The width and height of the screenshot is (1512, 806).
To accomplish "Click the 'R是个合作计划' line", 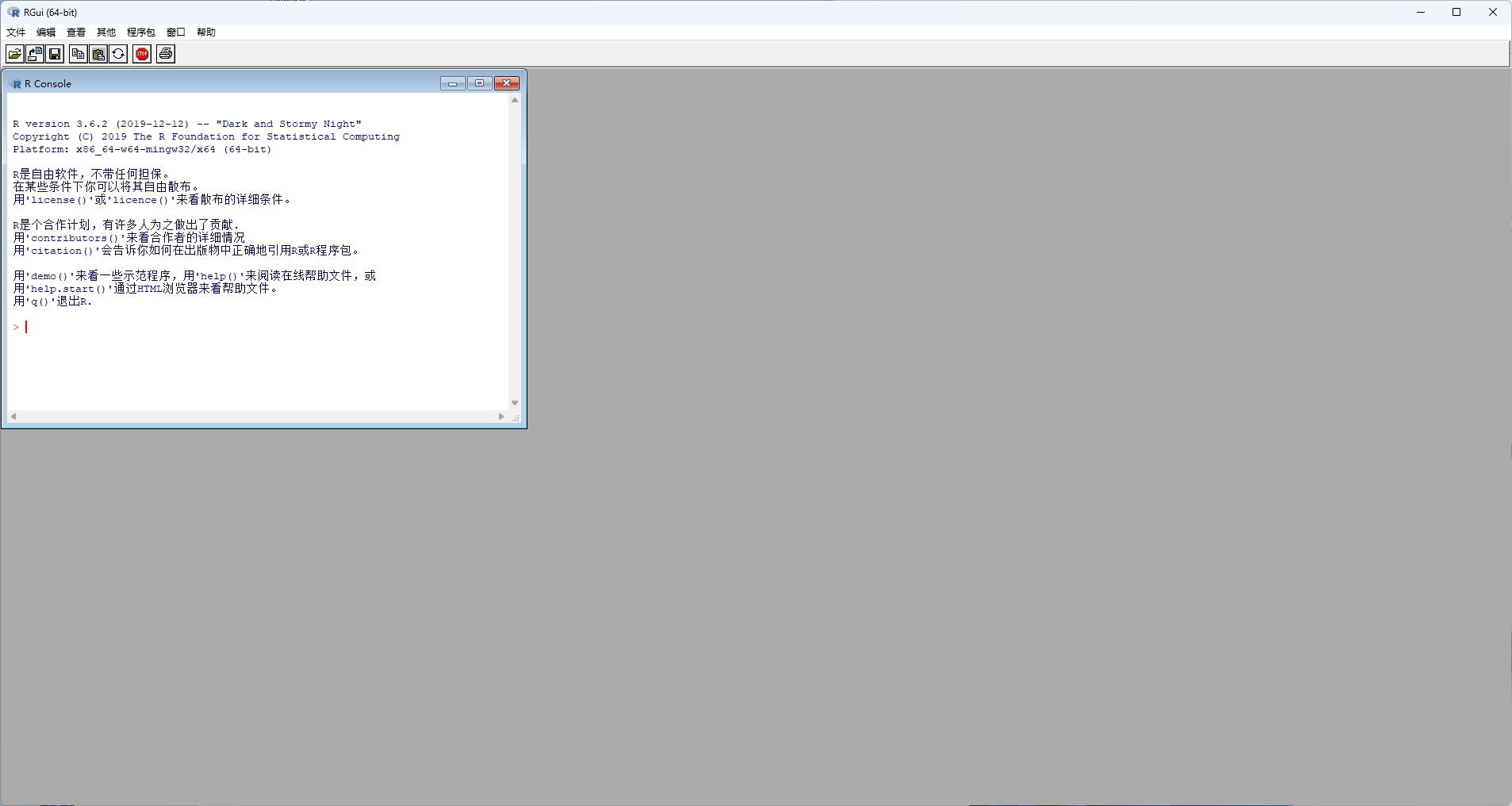I will 126,225.
